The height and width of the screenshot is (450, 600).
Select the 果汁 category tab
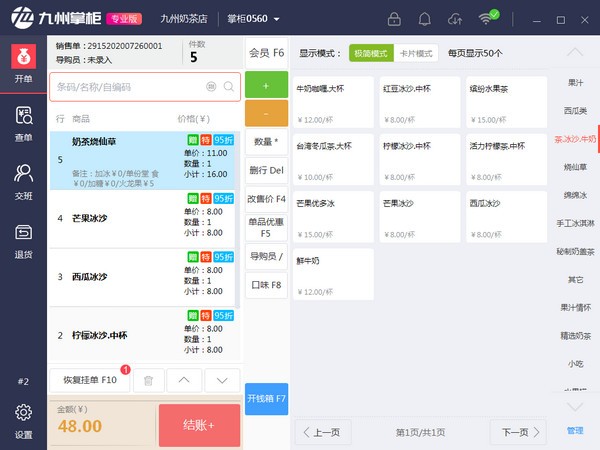(x=575, y=83)
